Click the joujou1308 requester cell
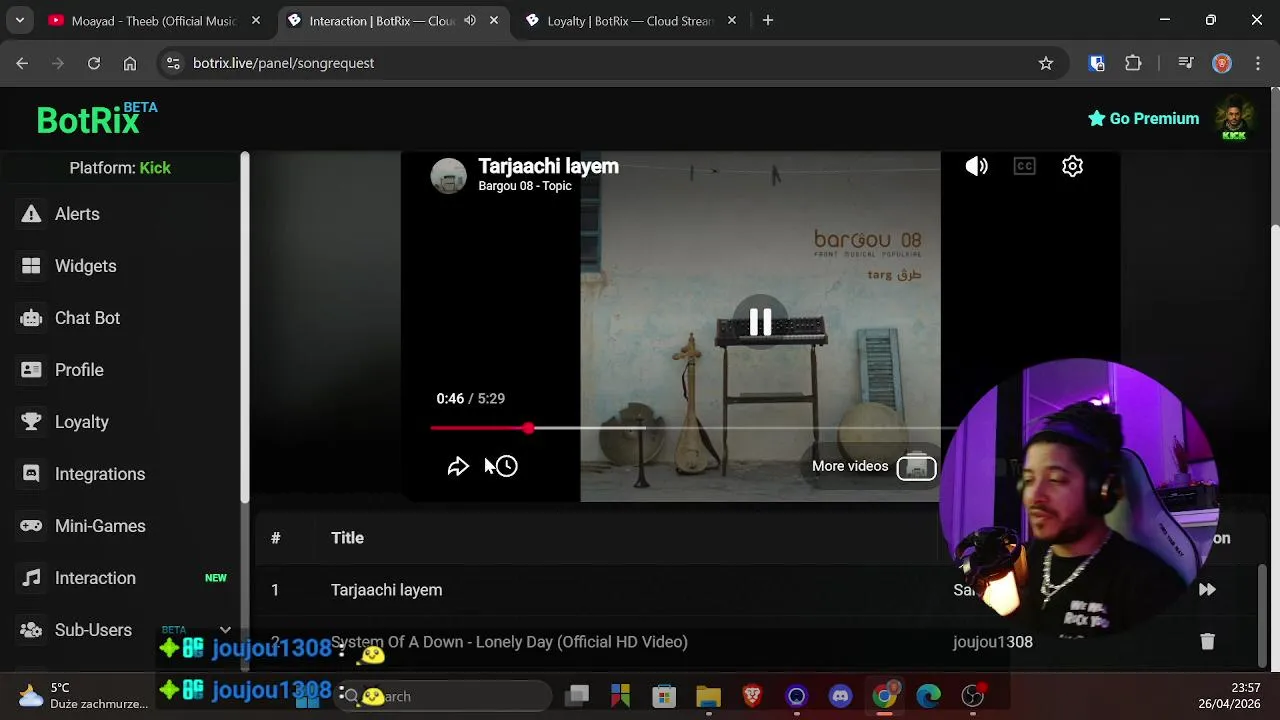Image resolution: width=1280 pixels, height=720 pixels. [993, 642]
